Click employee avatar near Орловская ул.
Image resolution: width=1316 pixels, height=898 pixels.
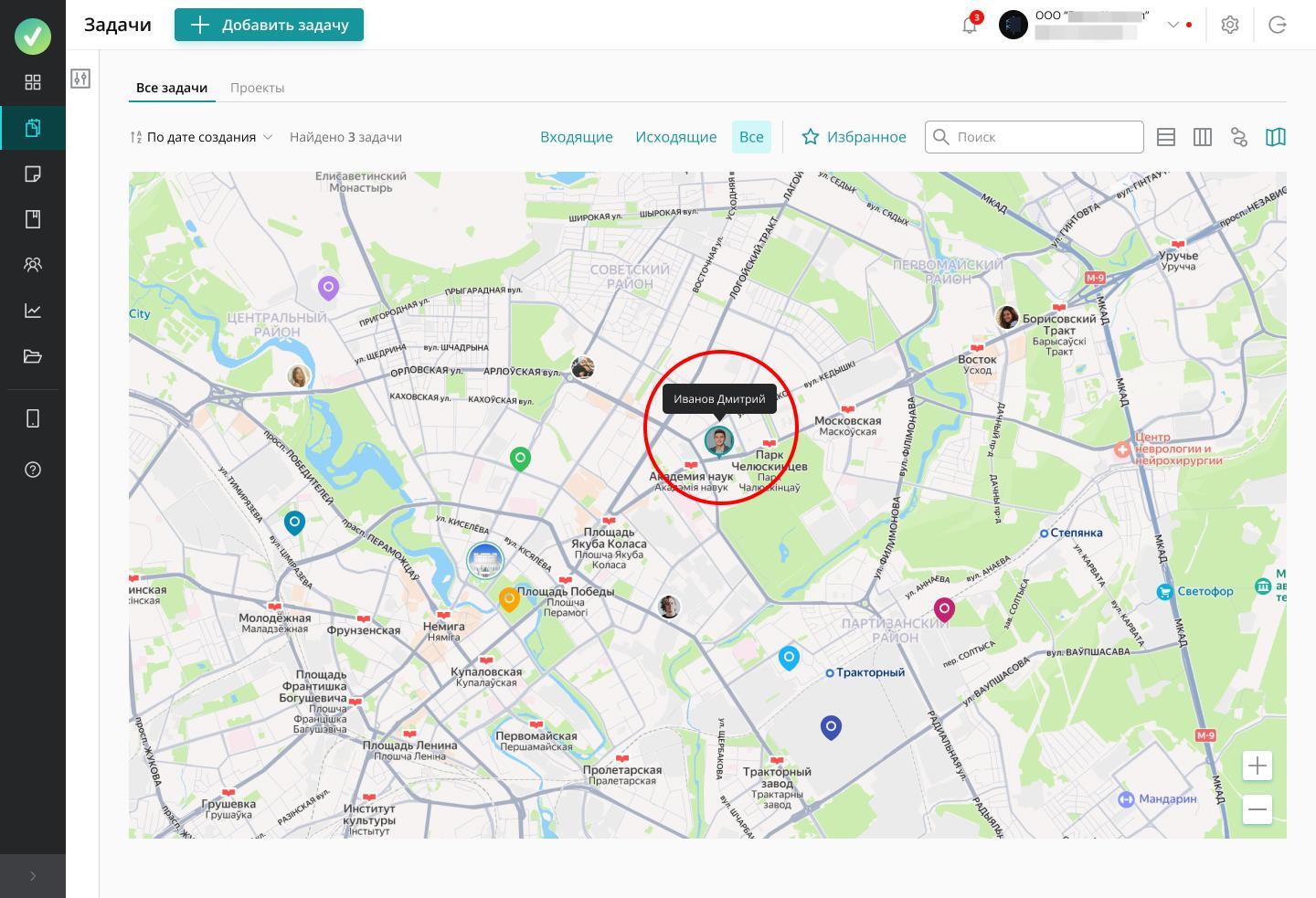coord(298,375)
